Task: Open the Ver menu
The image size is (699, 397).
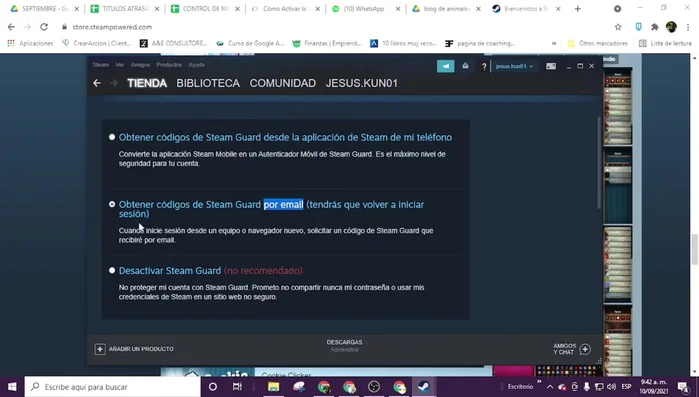Action: pos(119,65)
